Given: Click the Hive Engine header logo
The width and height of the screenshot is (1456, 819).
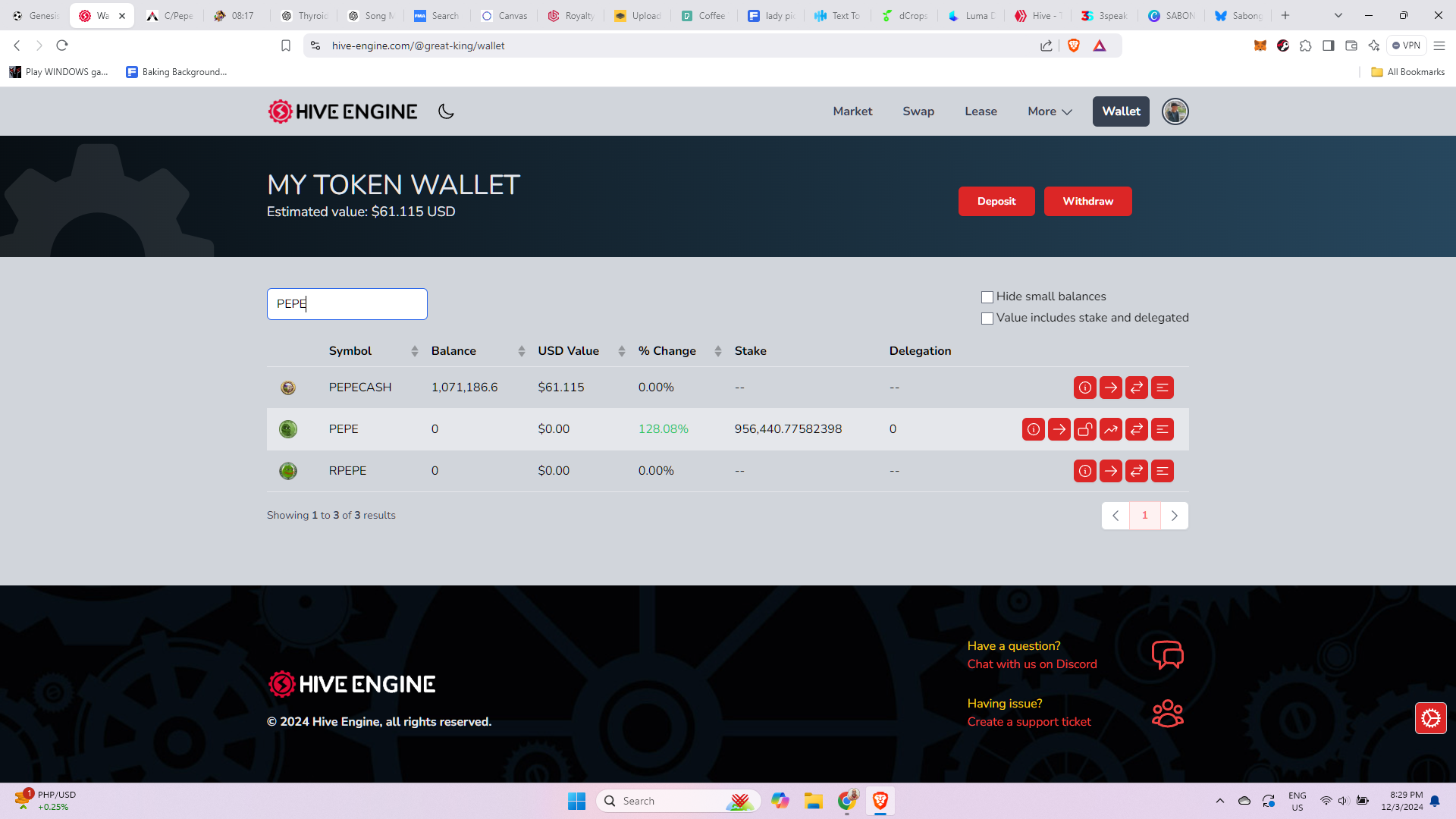Looking at the screenshot, I should (342, 111).
